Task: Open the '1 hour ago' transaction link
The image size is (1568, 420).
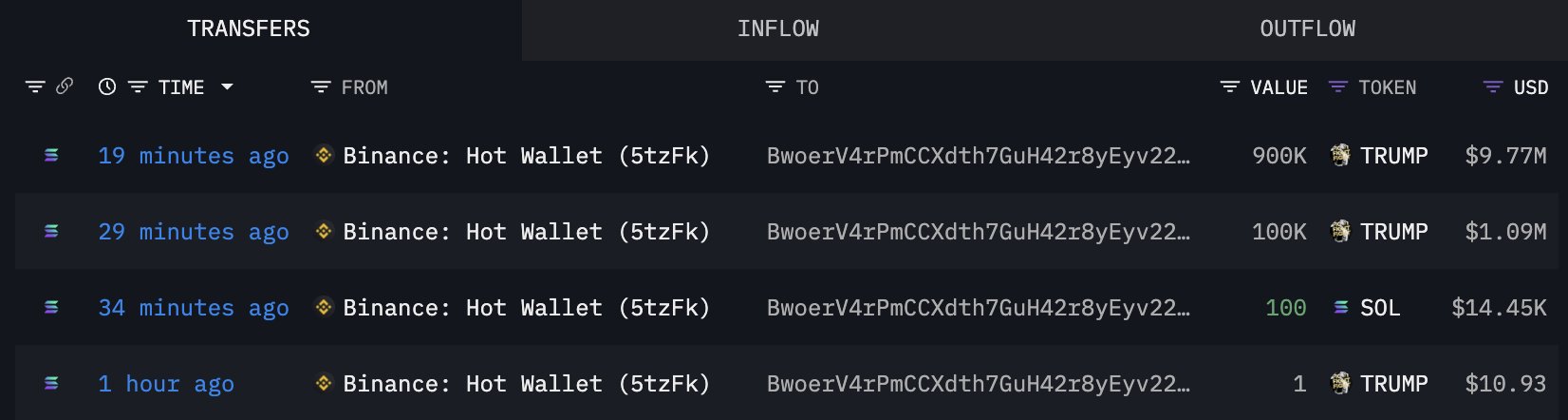Action: click(x=166, y=384)
